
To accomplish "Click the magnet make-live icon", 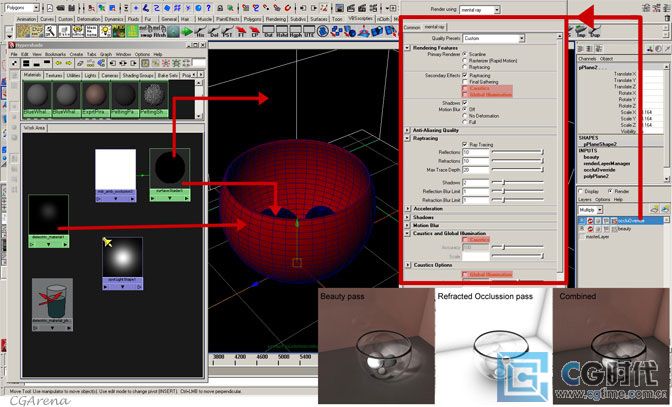I will point(288,8).
